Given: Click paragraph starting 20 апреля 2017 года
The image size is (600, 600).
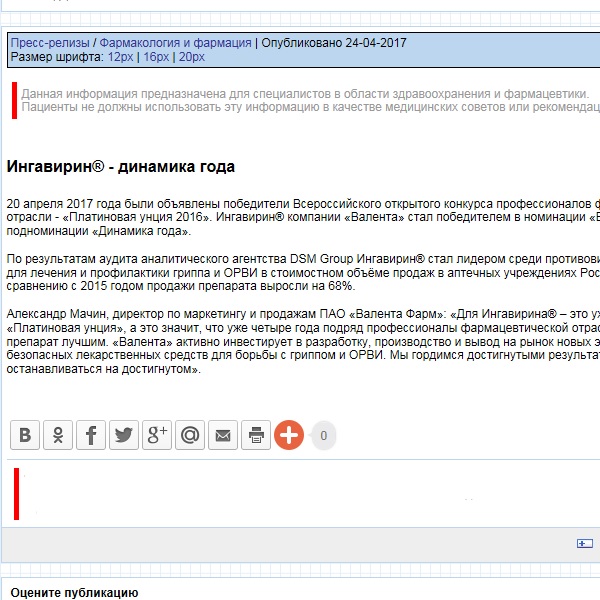Looking at the screenshot, I should point(303,217).
